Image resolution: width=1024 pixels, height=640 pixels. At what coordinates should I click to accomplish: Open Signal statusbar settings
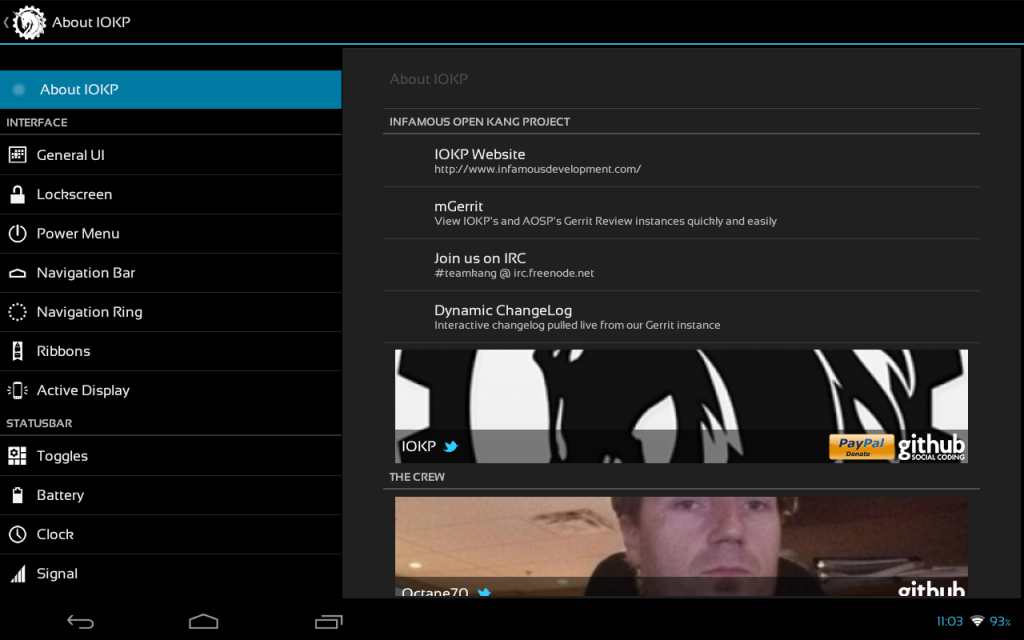pyautogui.click(x=170, y=573)
